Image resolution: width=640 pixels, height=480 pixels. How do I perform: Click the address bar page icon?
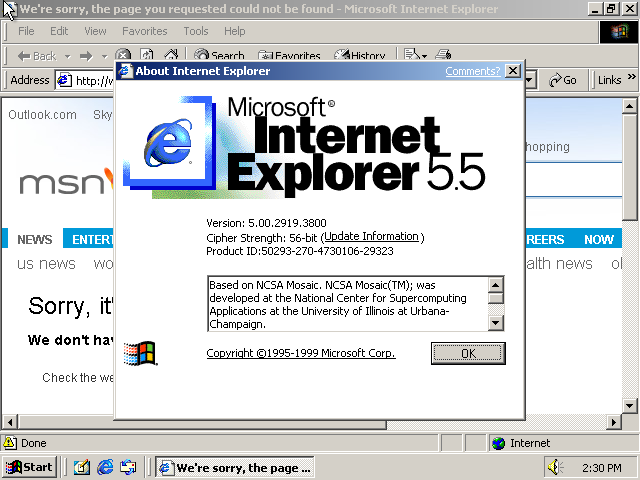coord(64,80)
